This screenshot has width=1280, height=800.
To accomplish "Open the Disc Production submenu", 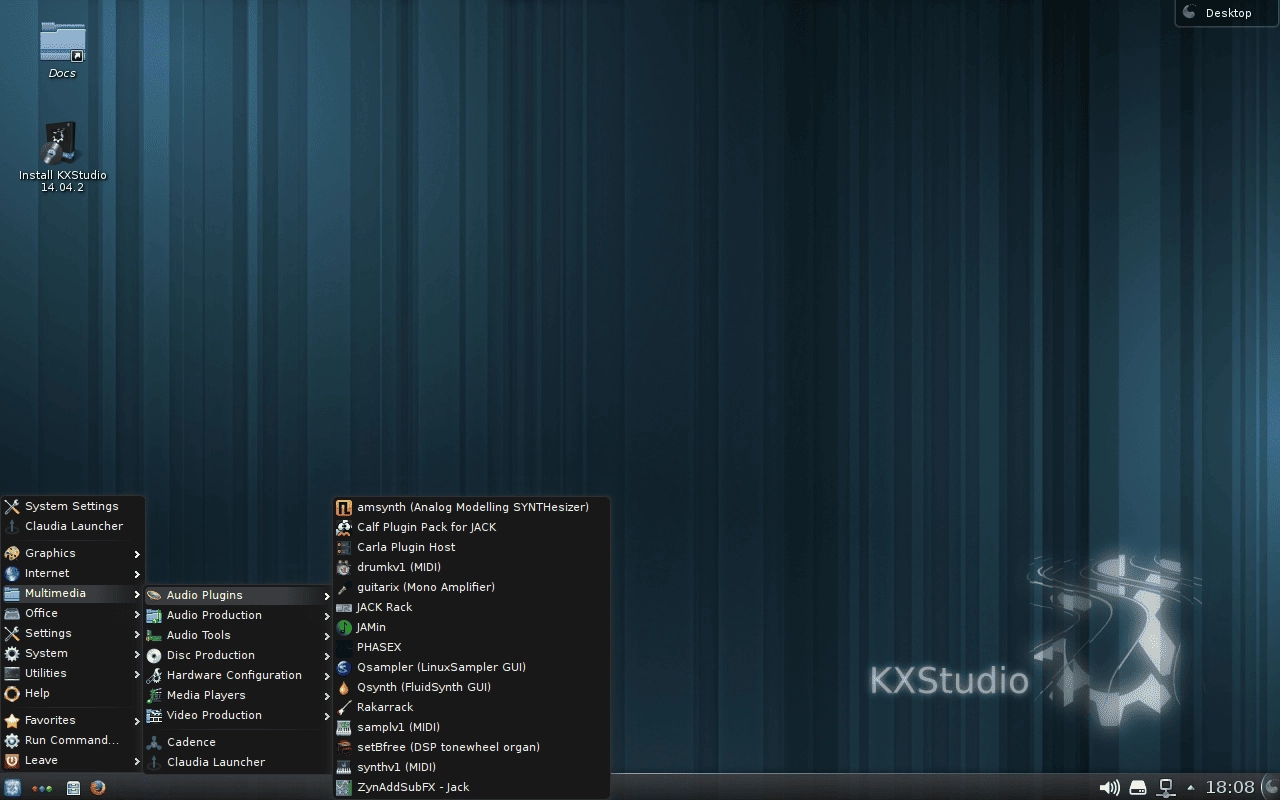I will point(238,655).
